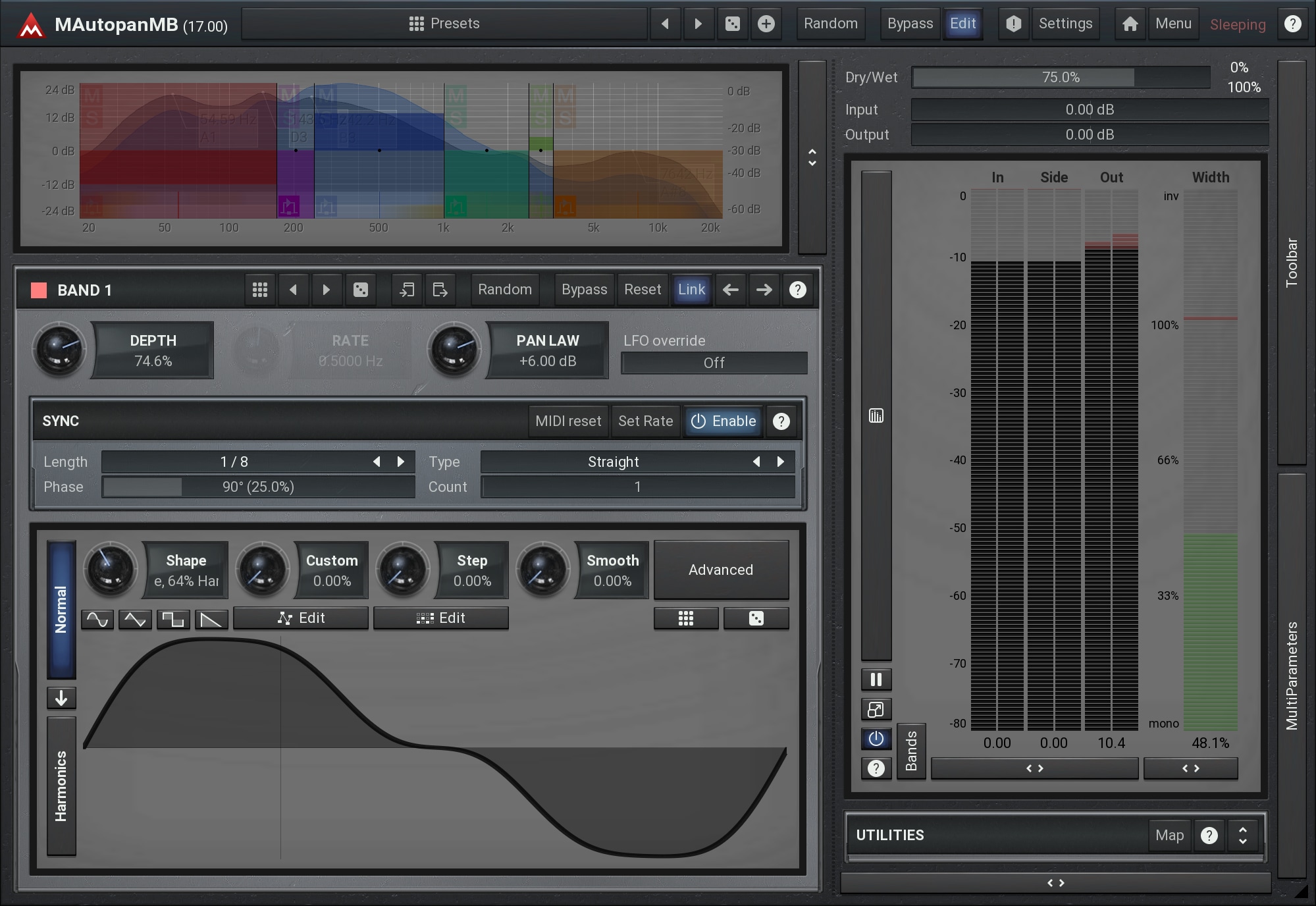Pause the level meters
Image resolution: width=1316 pixels, height=906 pixels.
(x=876, y=679)
